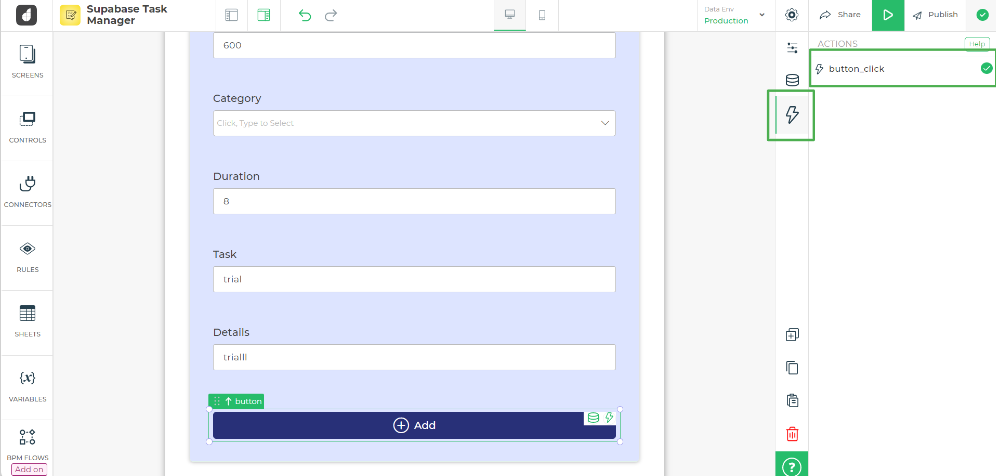This screenshot has height=476, width=996.
Task: Open the data binding database tab
Action: coord(792,81)
